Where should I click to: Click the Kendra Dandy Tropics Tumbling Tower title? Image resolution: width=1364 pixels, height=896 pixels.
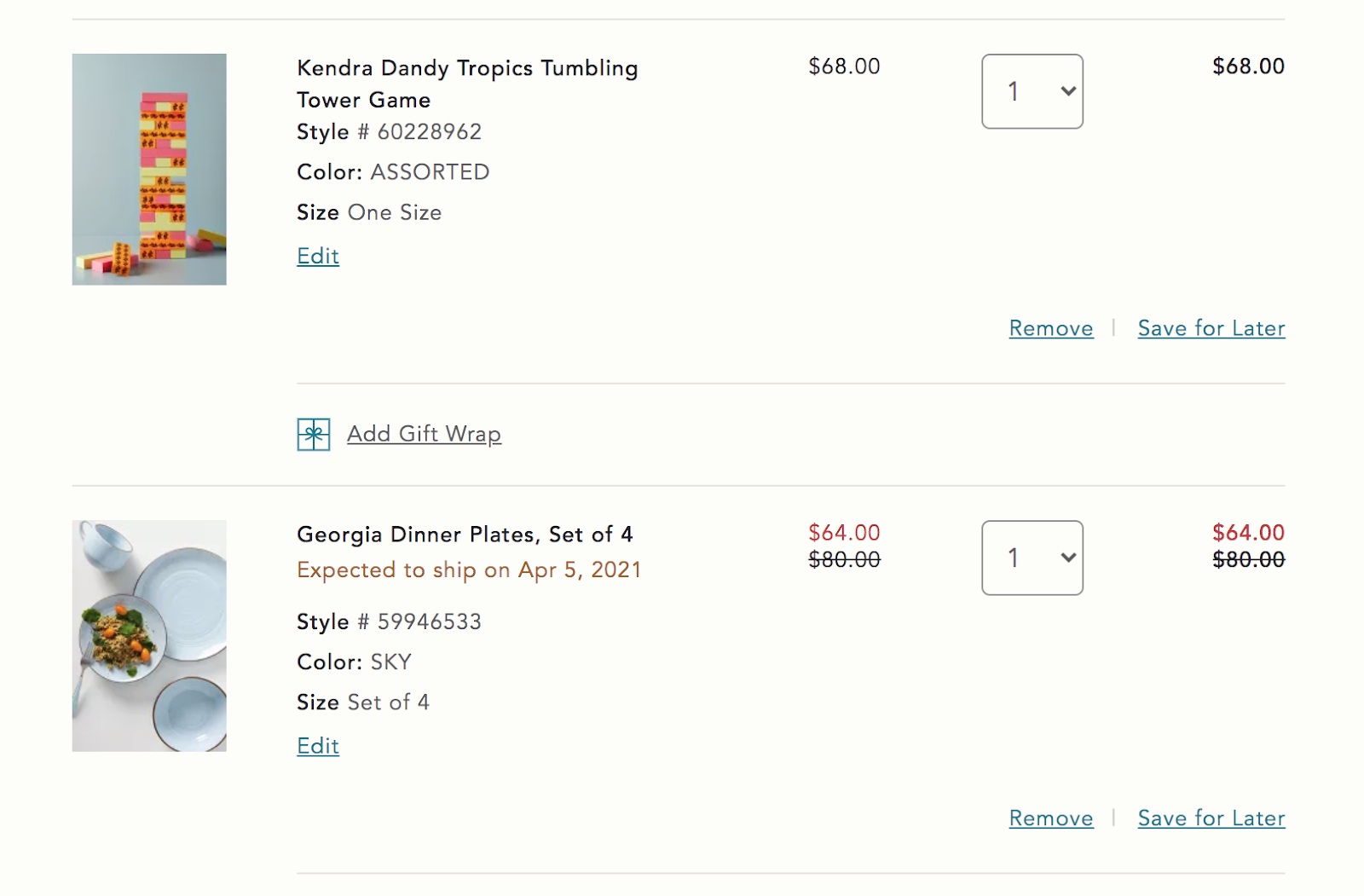[x=467, y=84]
